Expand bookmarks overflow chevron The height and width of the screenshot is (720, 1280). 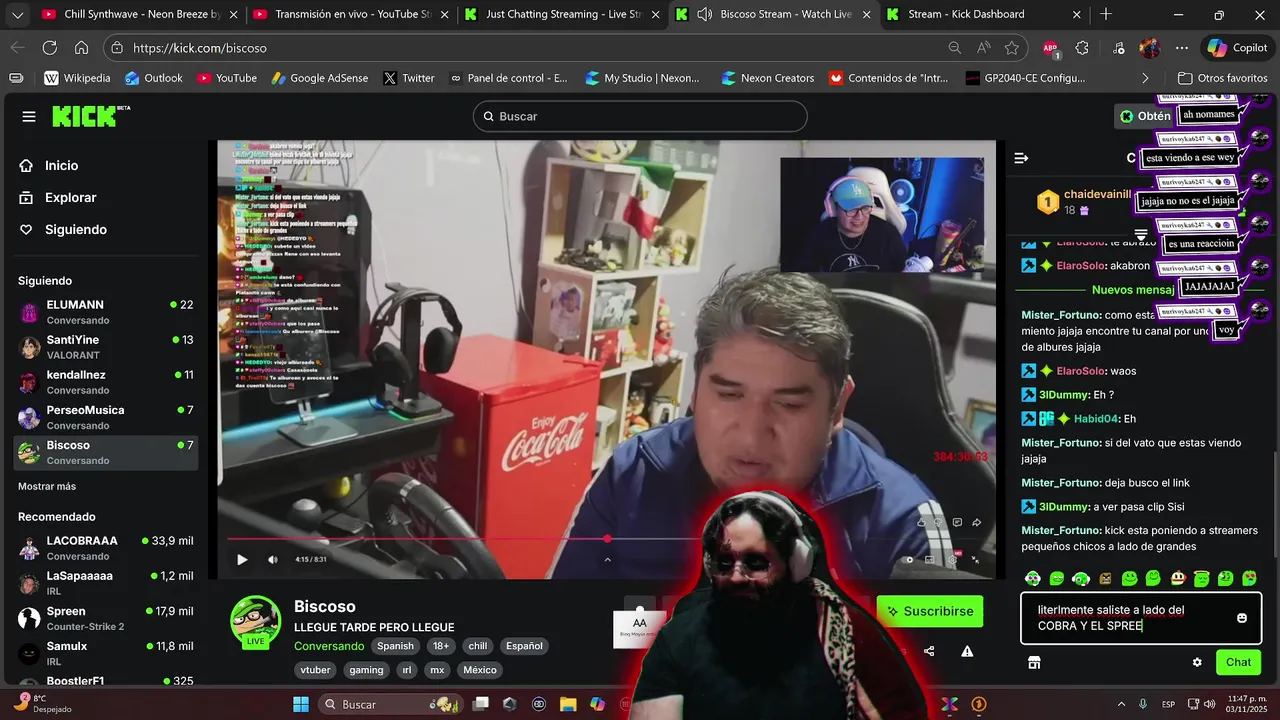[x=1145, y=78]
